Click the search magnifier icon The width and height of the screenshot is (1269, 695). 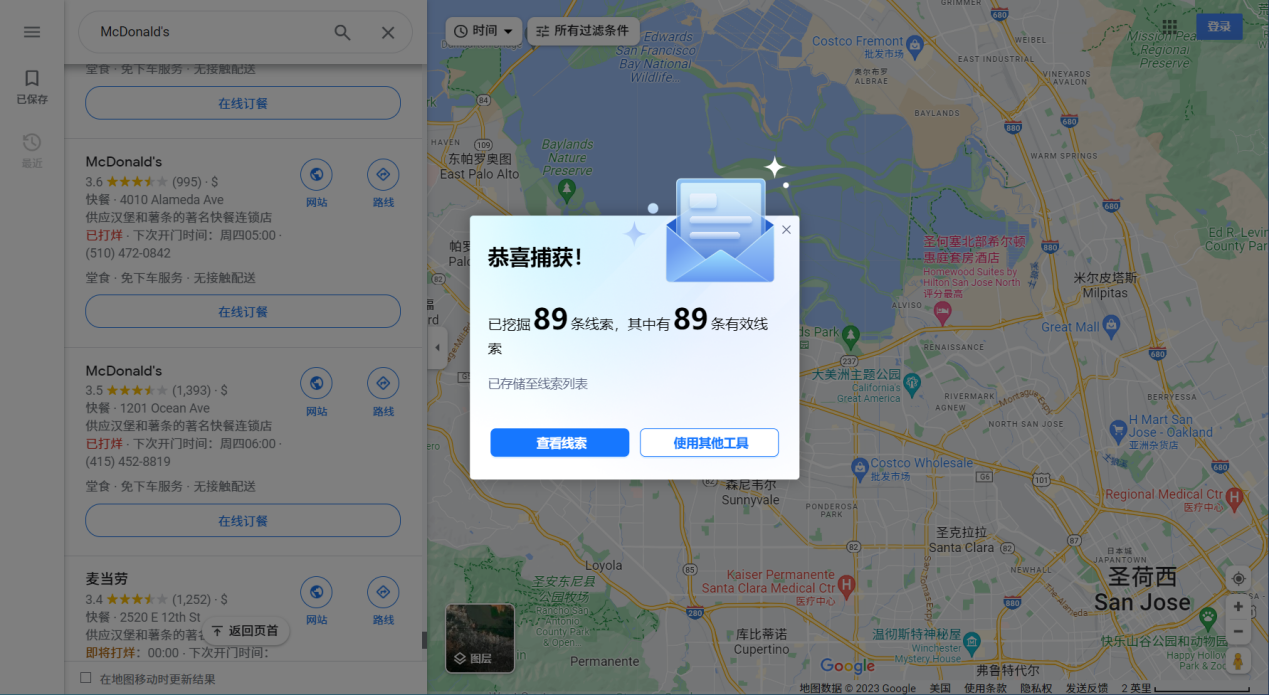(x=342, y=32)
